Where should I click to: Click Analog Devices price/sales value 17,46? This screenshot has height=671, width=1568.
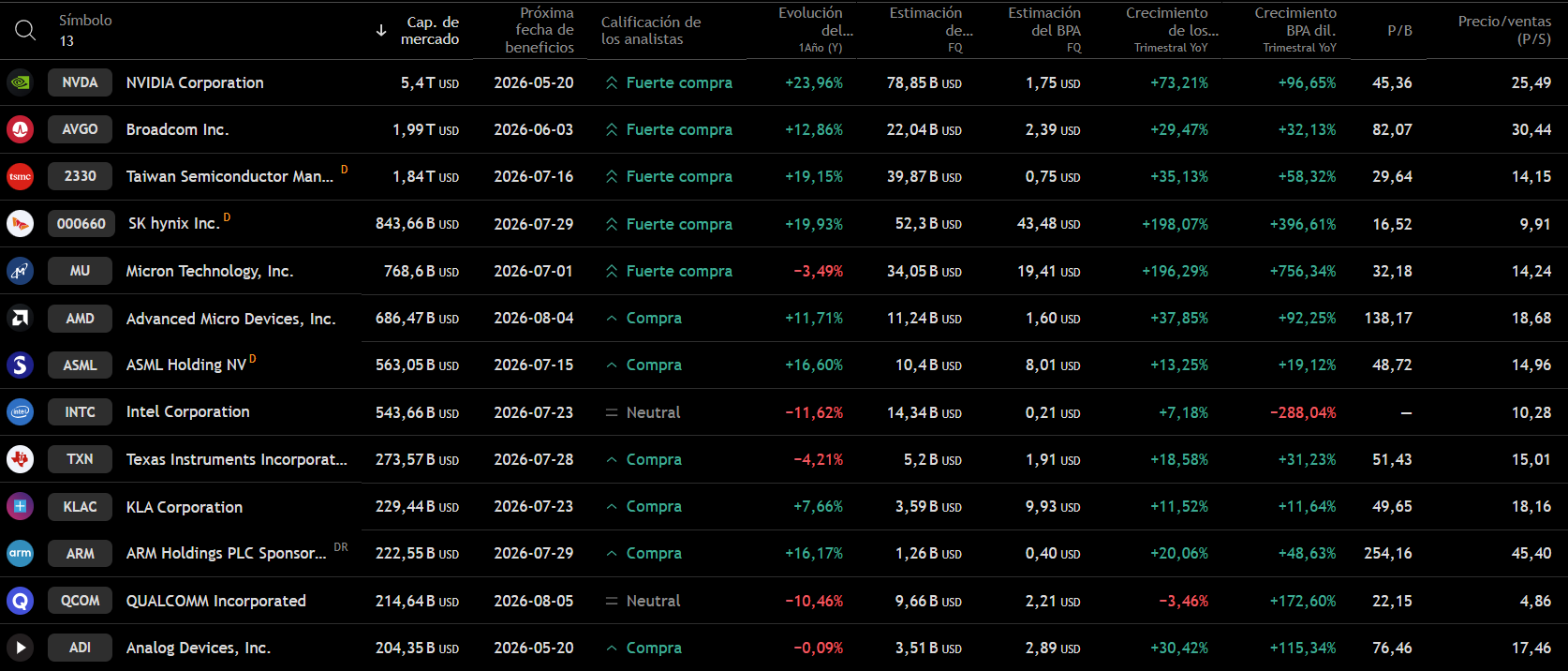tap(1531, 648)
